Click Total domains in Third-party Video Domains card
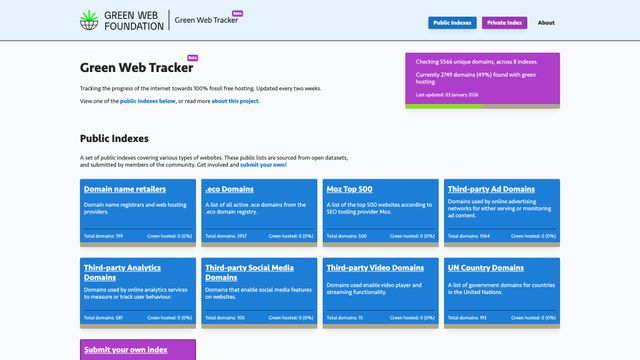The width and height of the screenshot is (640, 360). point(344,318)
